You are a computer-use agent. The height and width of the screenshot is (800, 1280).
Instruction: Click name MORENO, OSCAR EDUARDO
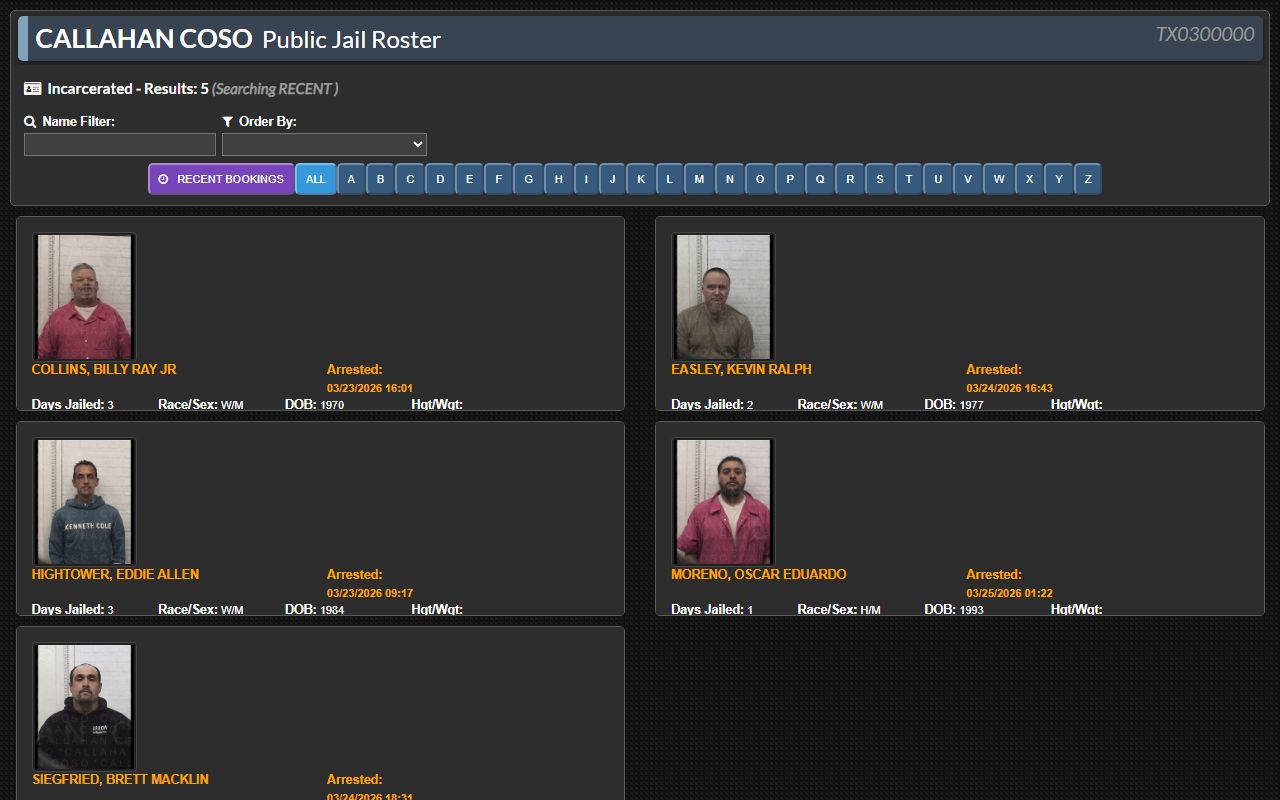(x=759, y=574)
